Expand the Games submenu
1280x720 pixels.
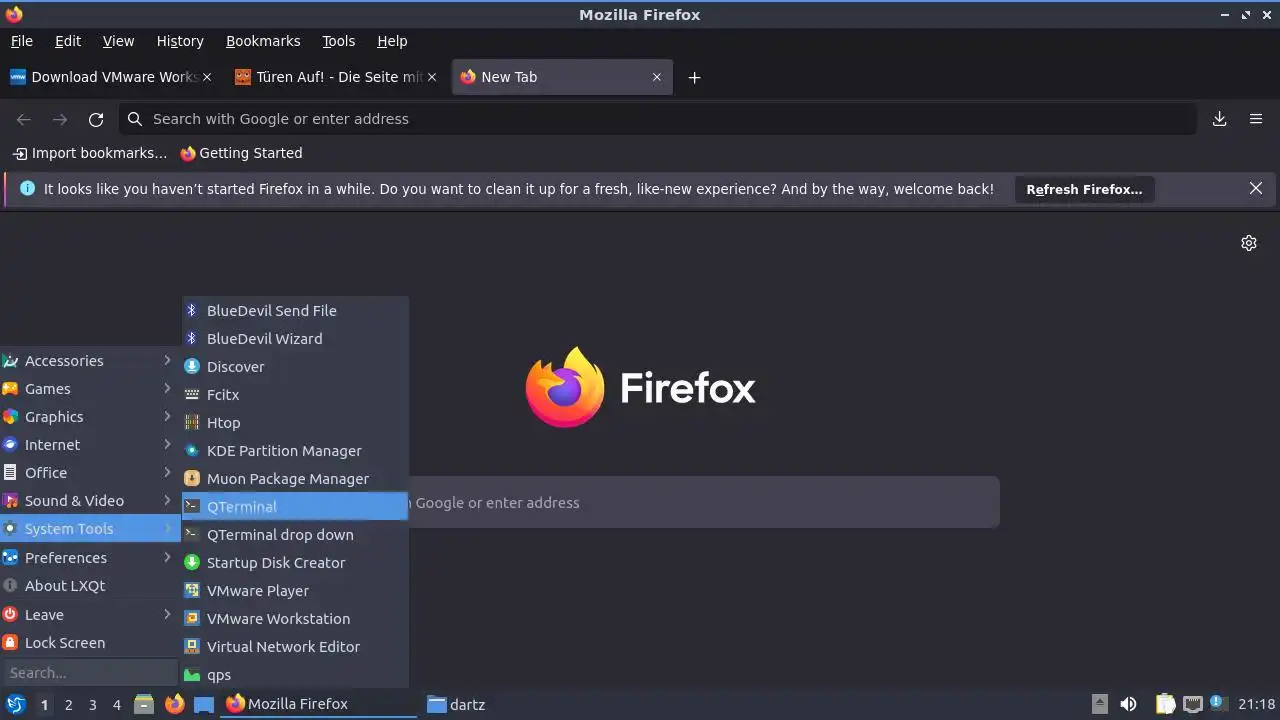89,389
